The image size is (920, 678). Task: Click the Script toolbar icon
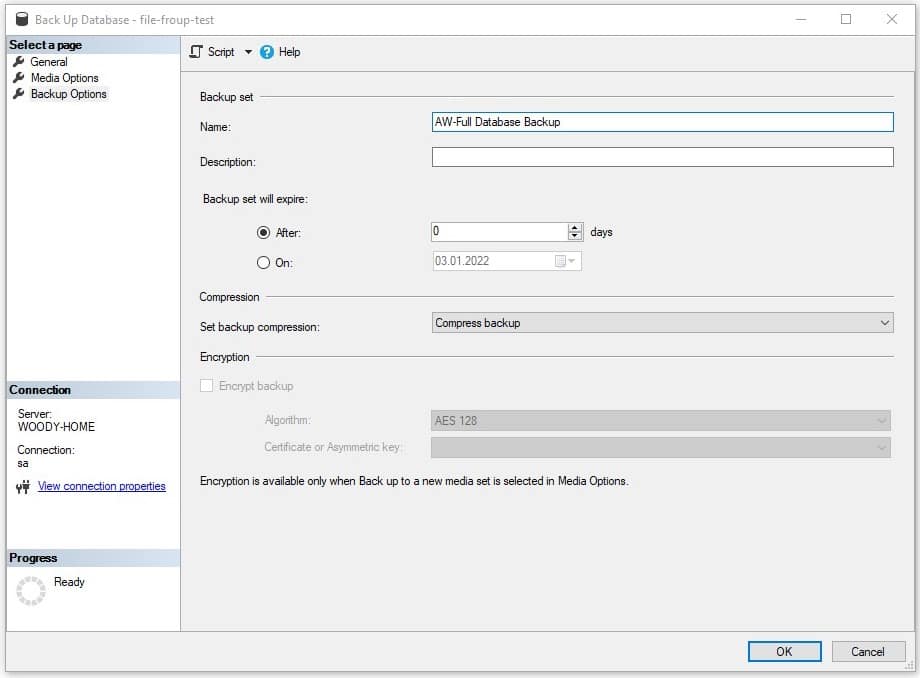[196, 51]
